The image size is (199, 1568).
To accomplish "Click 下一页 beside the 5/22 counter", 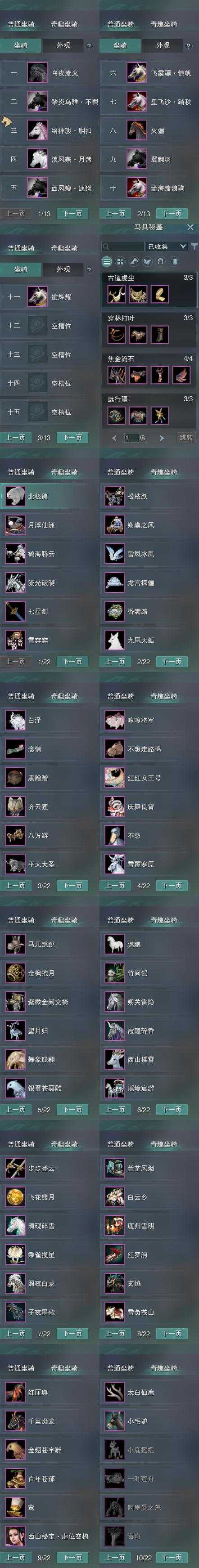I will (72, 1110).
